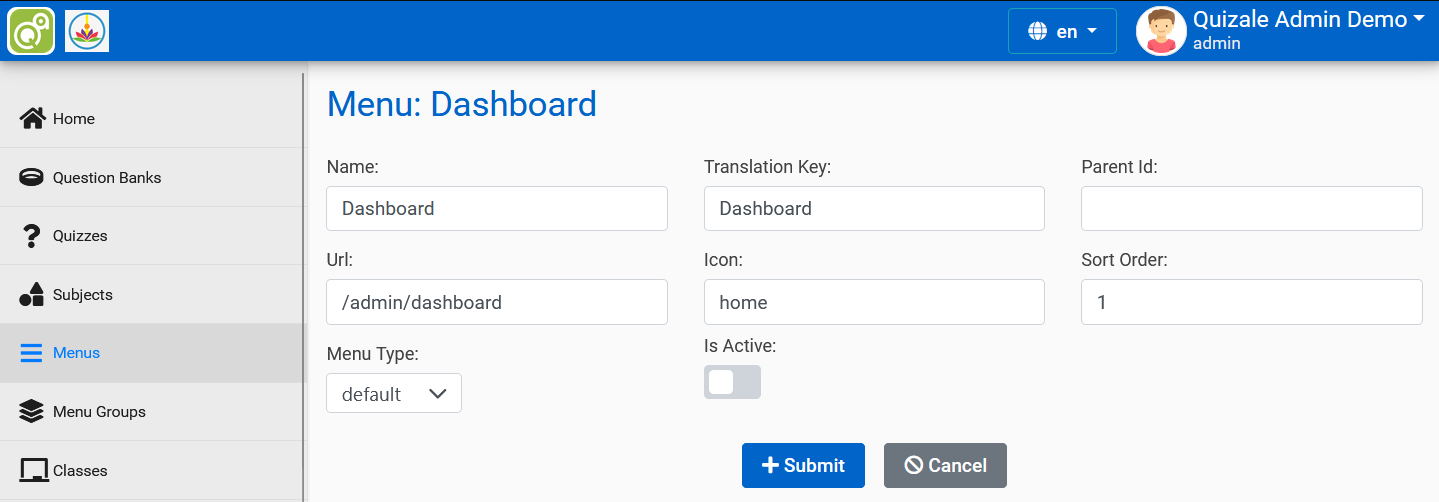The image size is (1439, 502).
Task: Toggle the Is Active switch
Action: (x=732, y=382)
